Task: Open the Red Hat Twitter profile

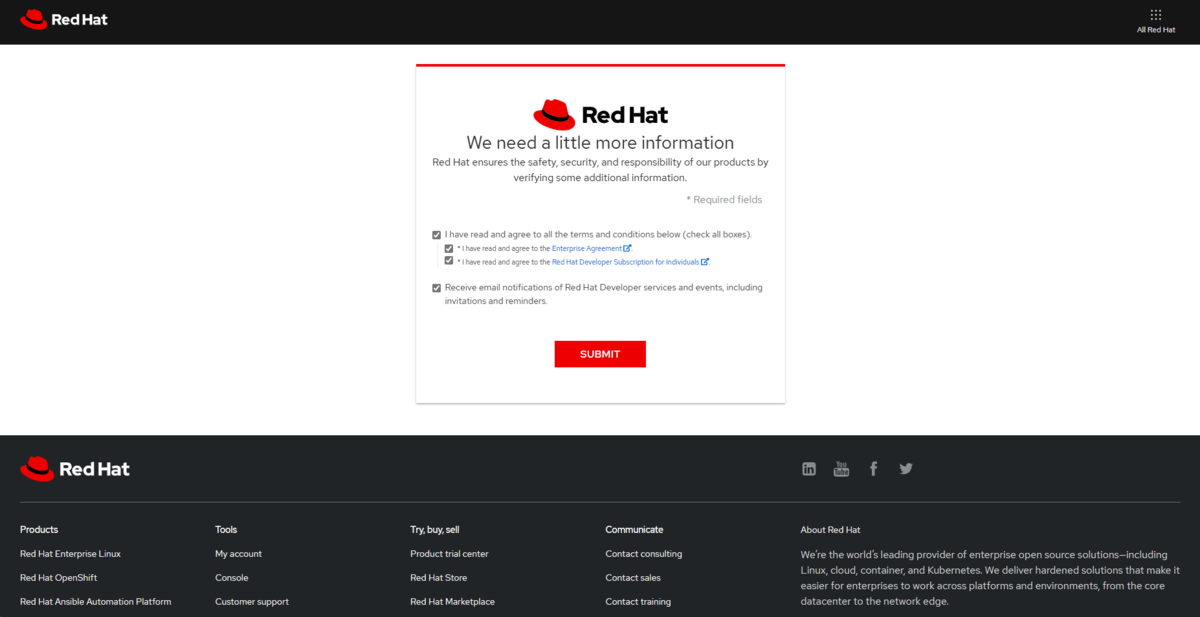Action: coord(906,468)
